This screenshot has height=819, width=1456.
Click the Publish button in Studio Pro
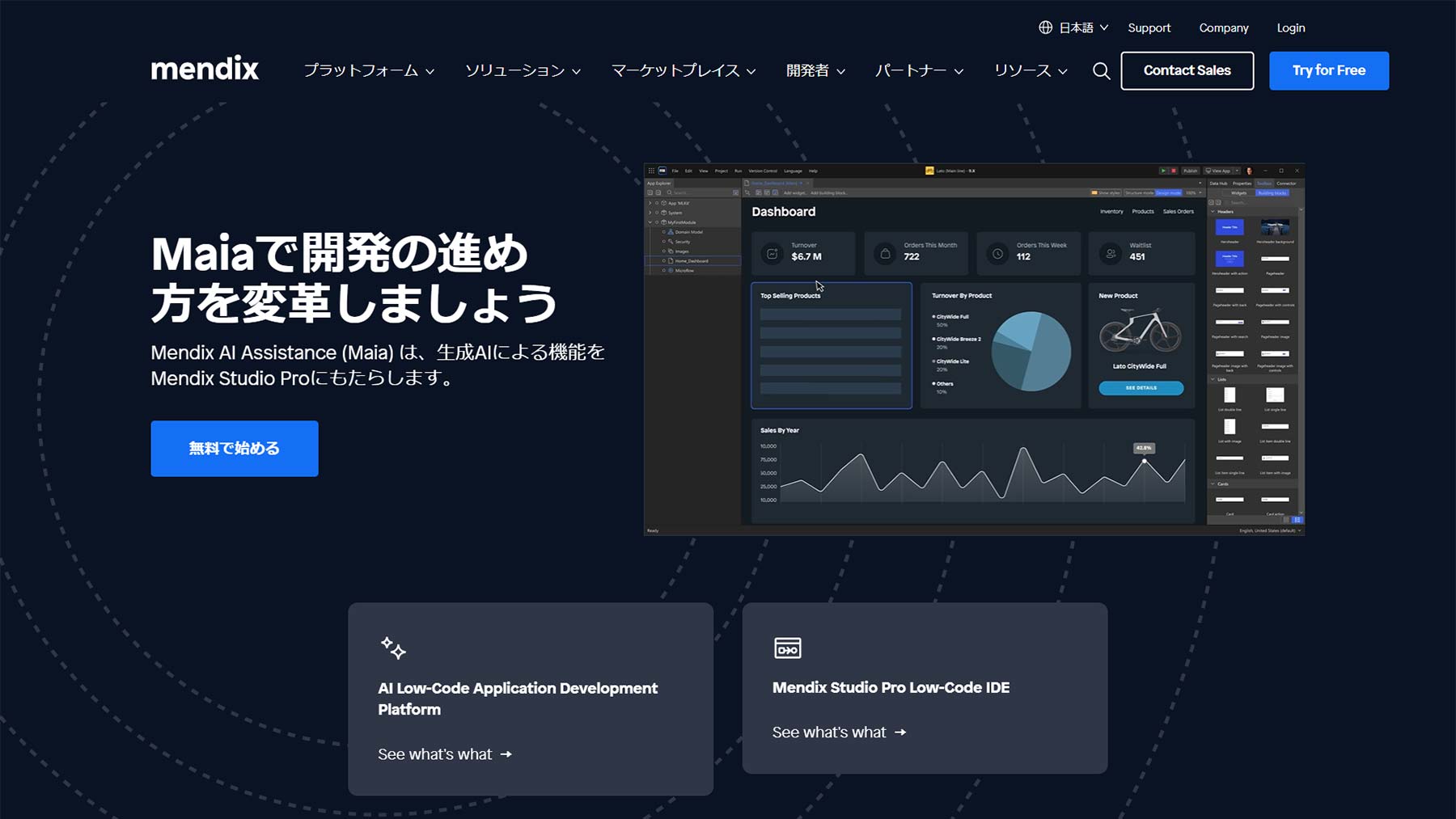coord(1191,171)
